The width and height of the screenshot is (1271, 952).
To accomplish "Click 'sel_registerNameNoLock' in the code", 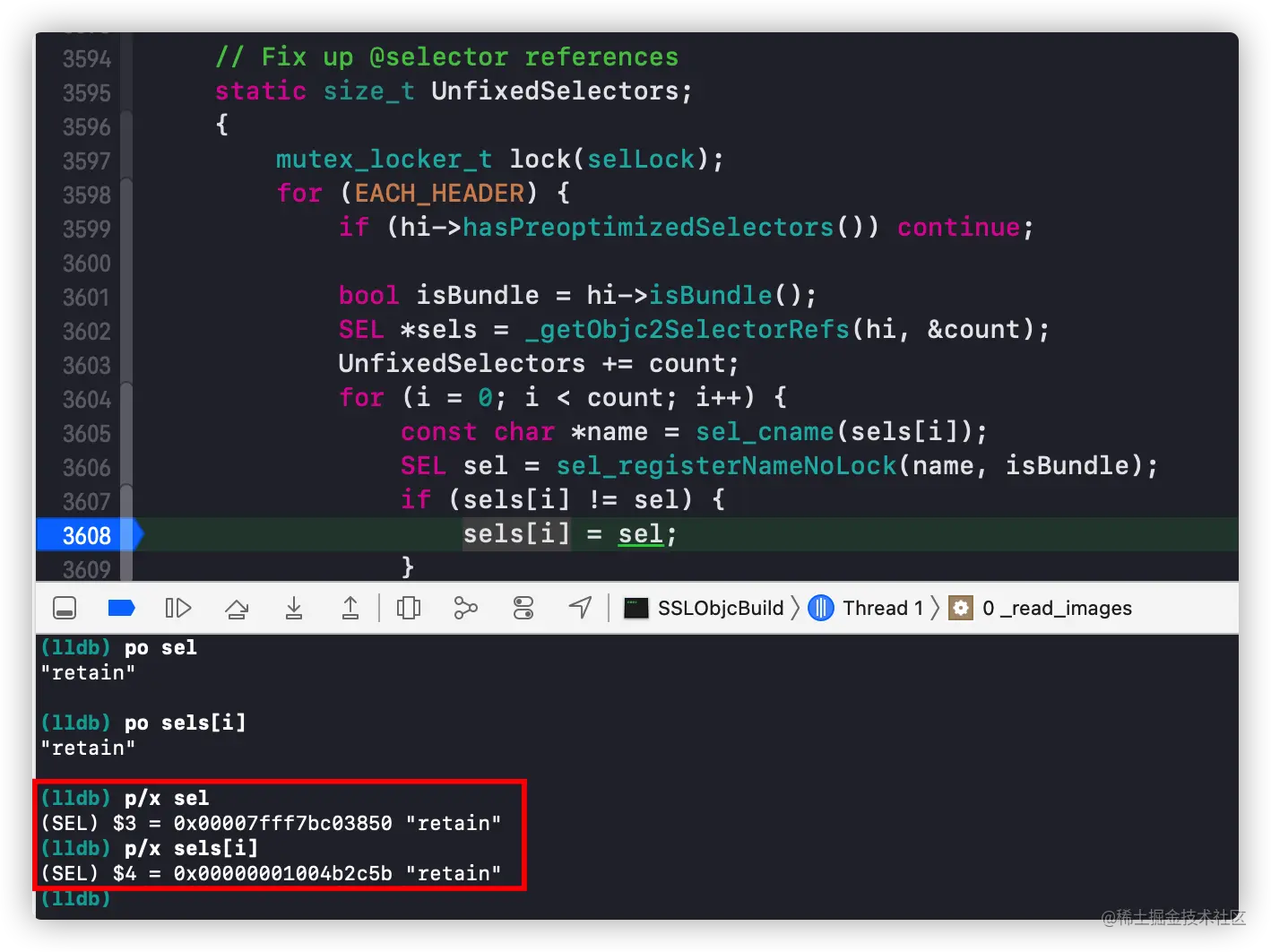I will (x=726, y=466).
